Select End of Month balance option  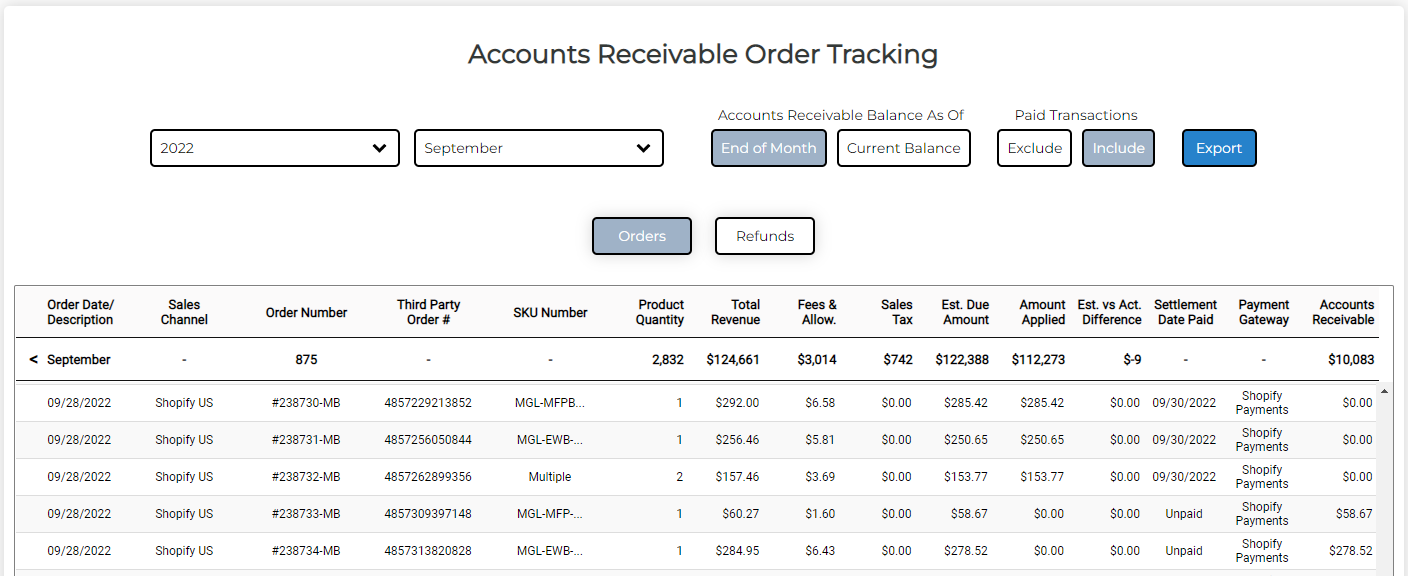[769, 148]
